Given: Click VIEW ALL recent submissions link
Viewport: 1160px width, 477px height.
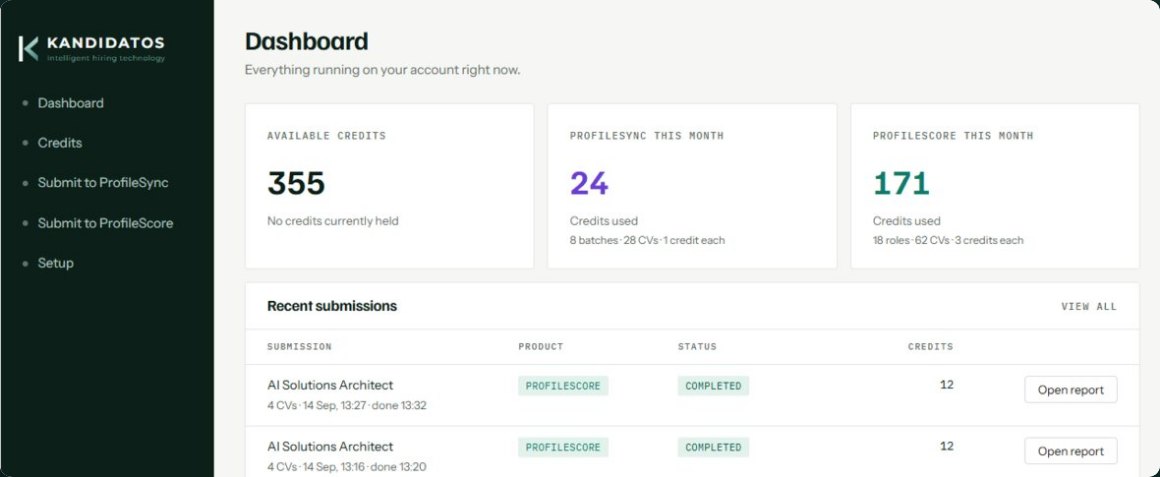Looking at the screenshot, I should pos(1089,306).
